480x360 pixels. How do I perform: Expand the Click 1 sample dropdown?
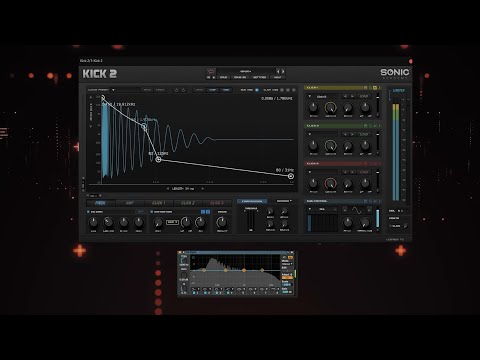tap(310, 96)
